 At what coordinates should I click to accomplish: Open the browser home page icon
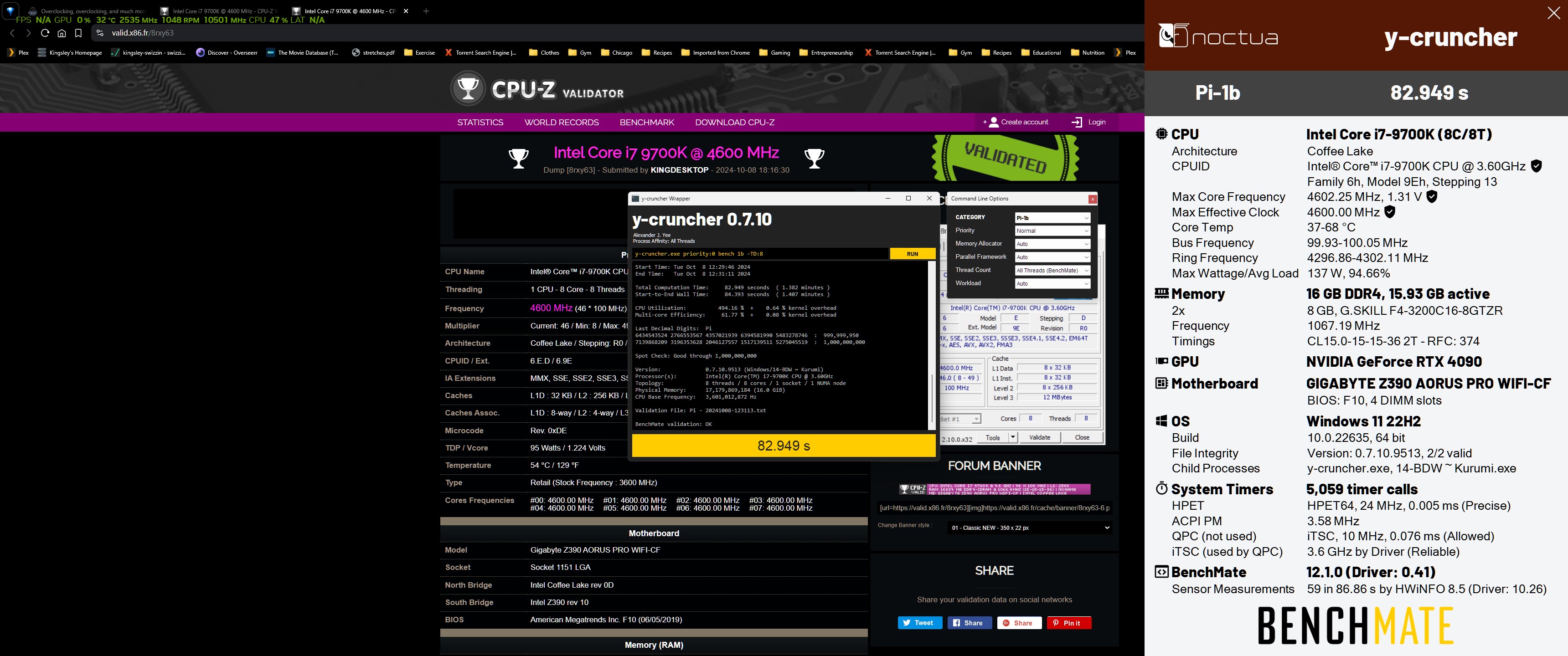(x=62, y=33)
